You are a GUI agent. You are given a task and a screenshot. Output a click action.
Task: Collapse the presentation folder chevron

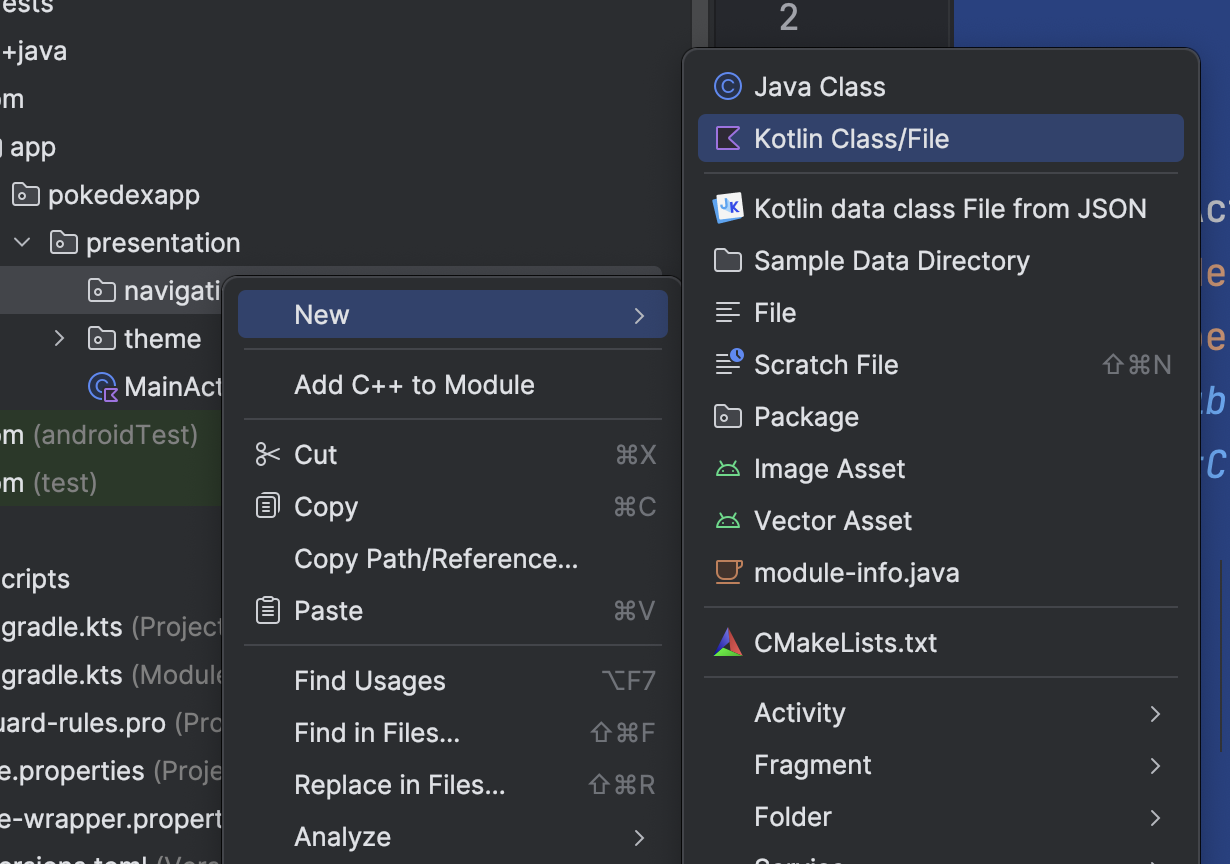24,243
